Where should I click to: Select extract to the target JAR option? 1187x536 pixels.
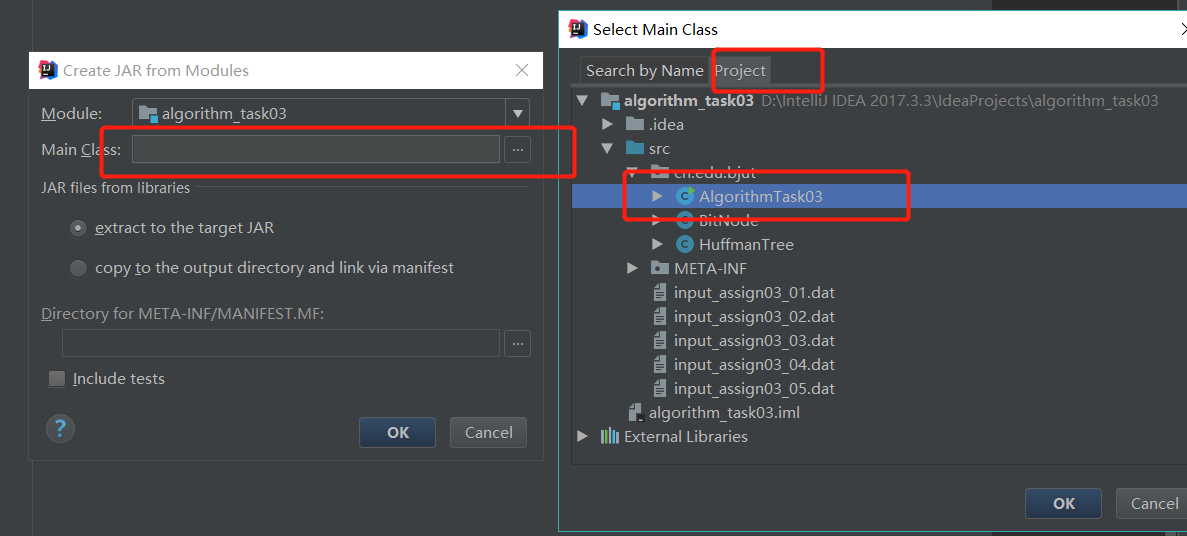[x=78, y=228]
